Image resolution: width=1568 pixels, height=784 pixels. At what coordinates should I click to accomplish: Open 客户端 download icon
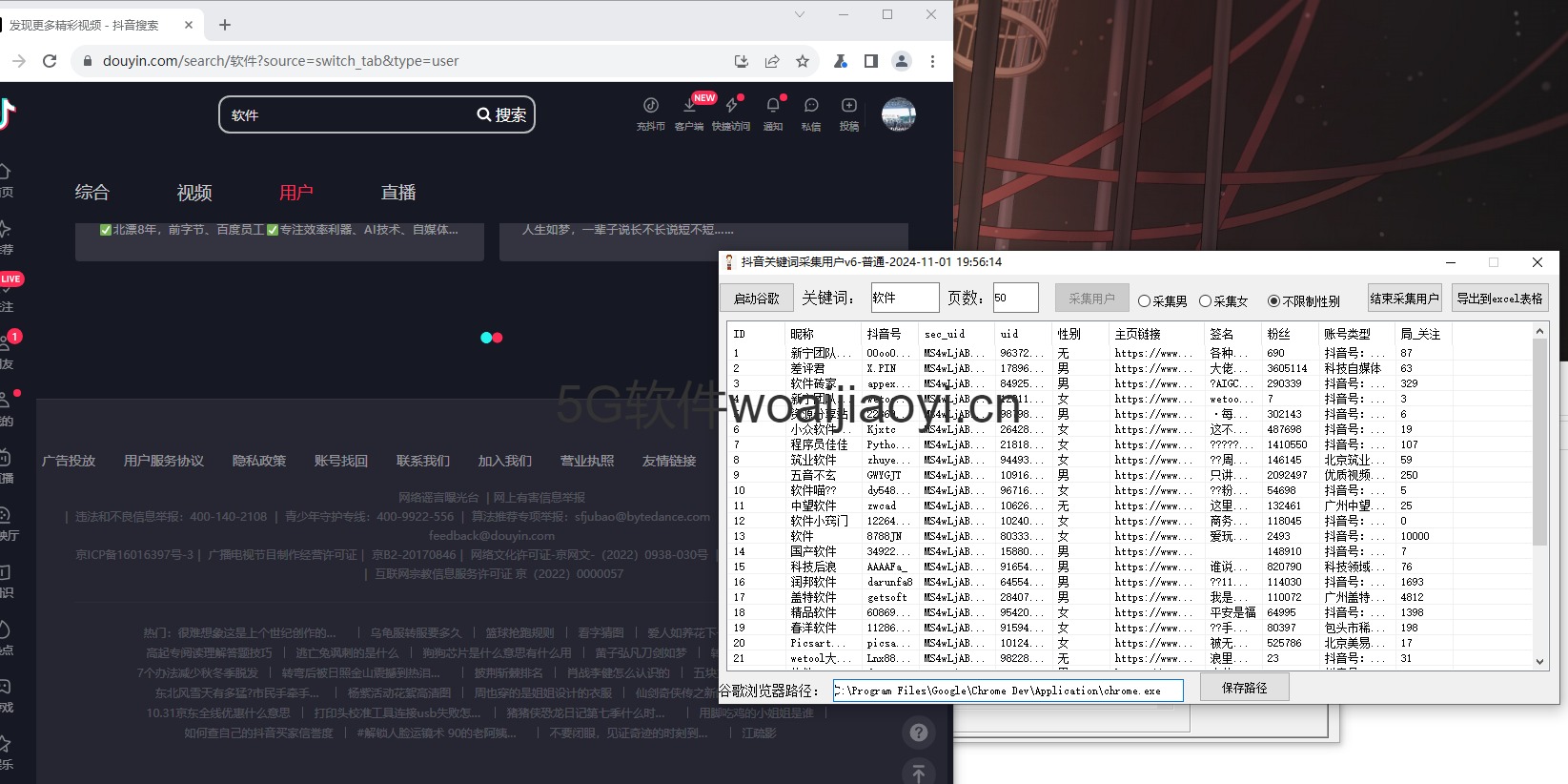[689, 113]
